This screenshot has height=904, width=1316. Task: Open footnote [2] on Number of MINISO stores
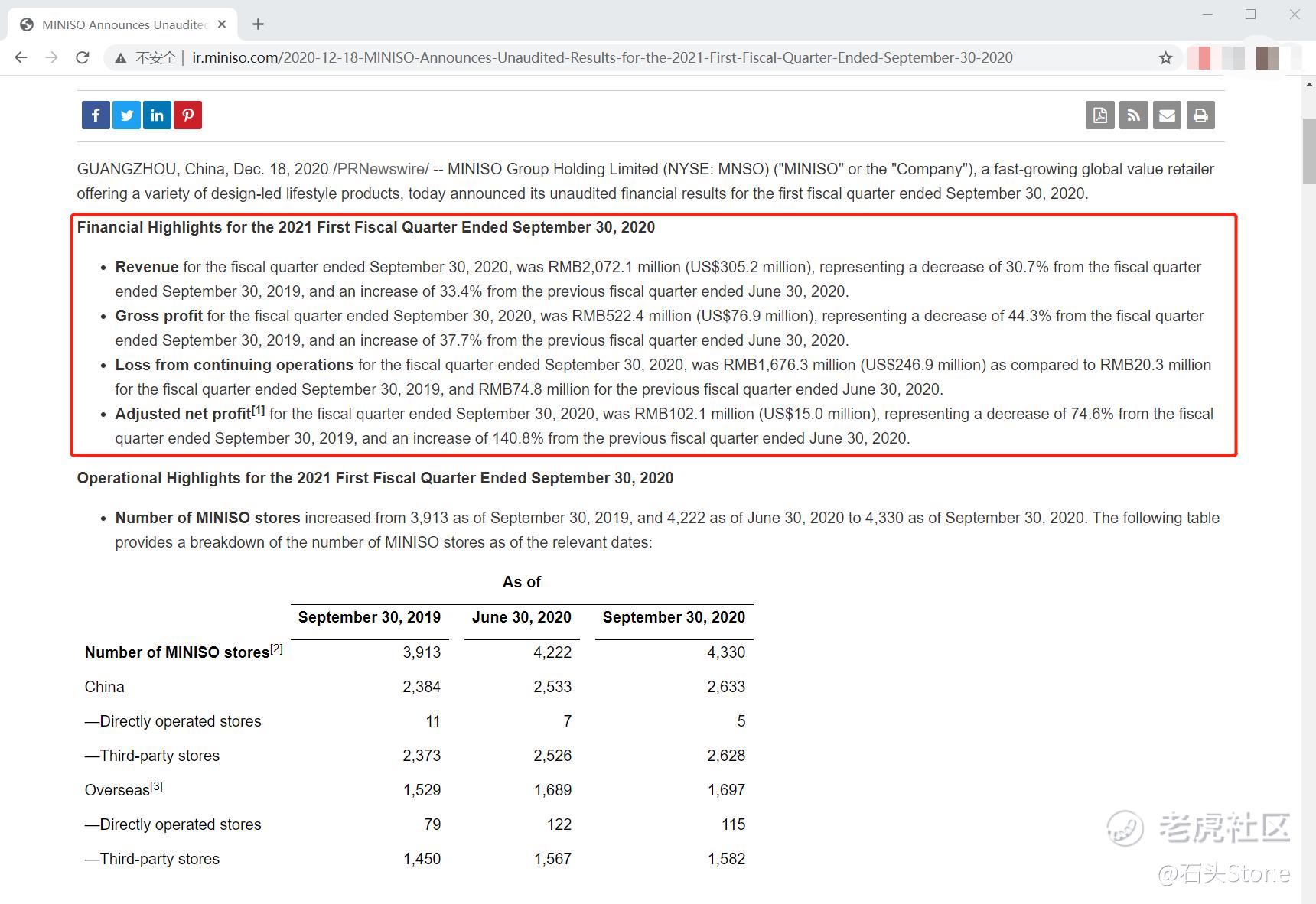click(x=276, y=649)
